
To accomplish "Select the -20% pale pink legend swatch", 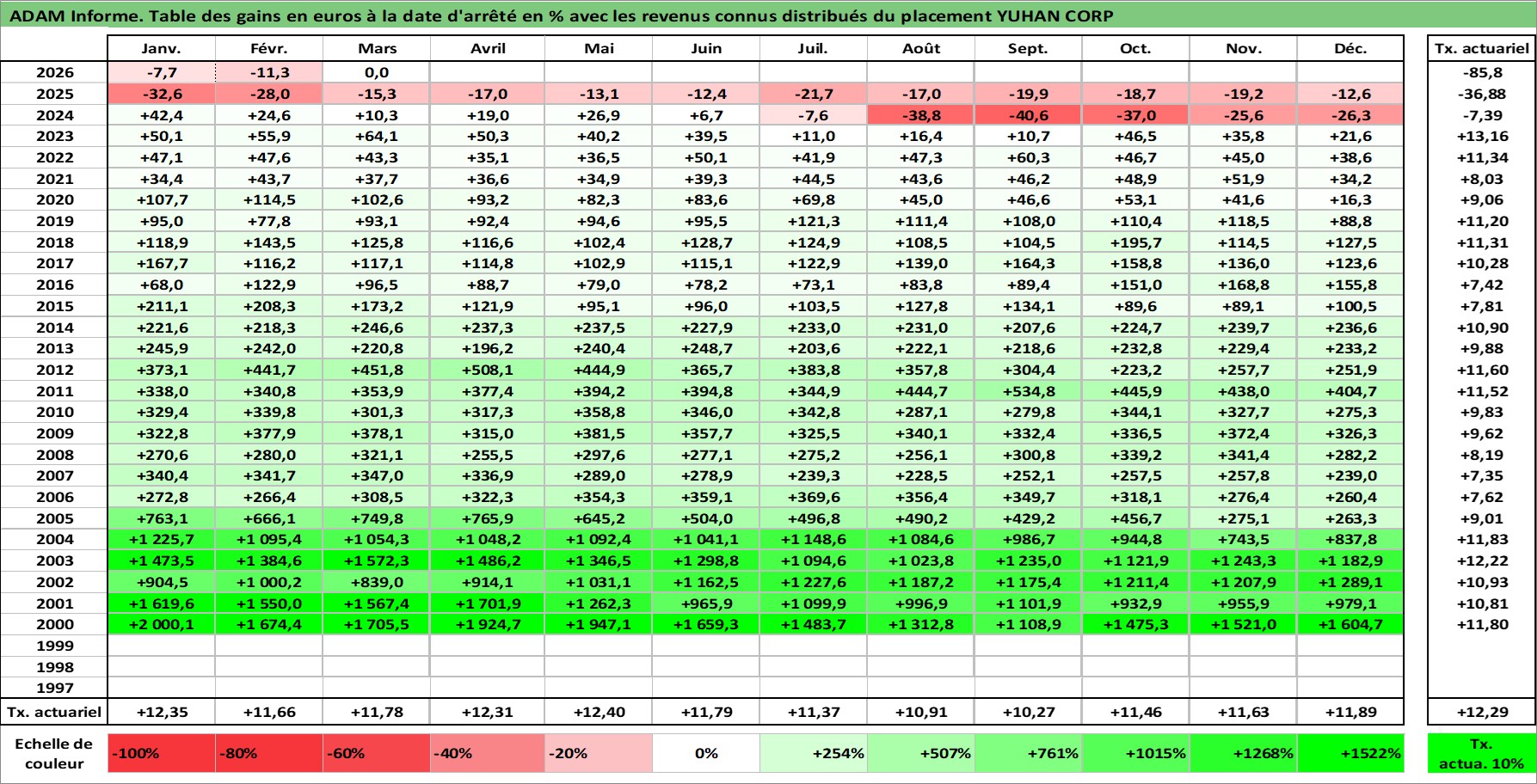I will pyautogui.click(x=599, y=753).
